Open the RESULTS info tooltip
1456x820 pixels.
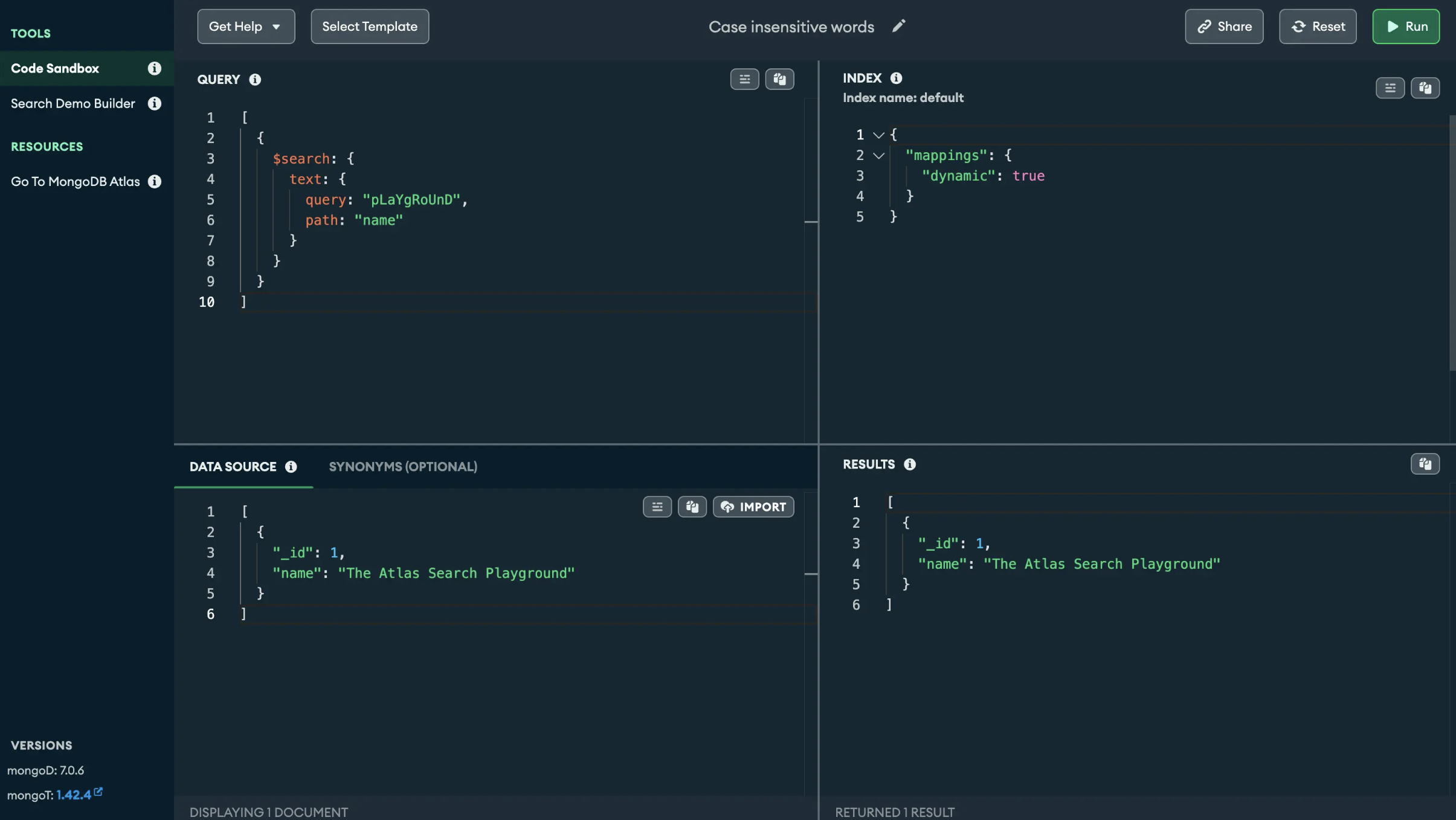(x=910, y=464)
